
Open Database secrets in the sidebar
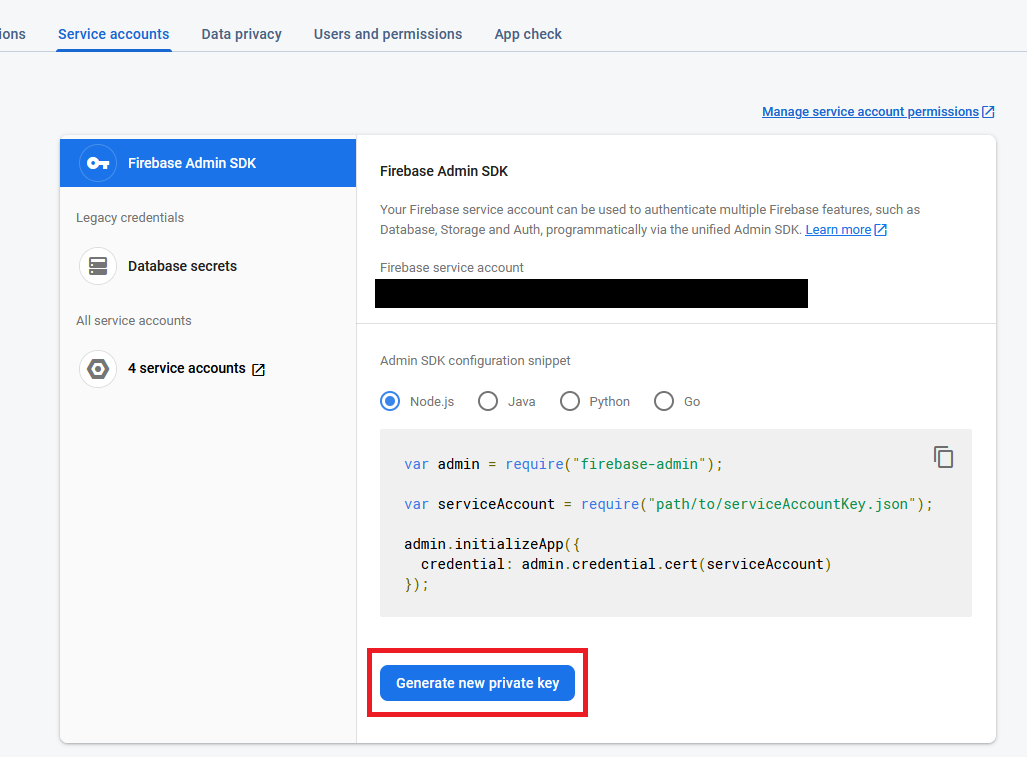(x=182, y=266)
